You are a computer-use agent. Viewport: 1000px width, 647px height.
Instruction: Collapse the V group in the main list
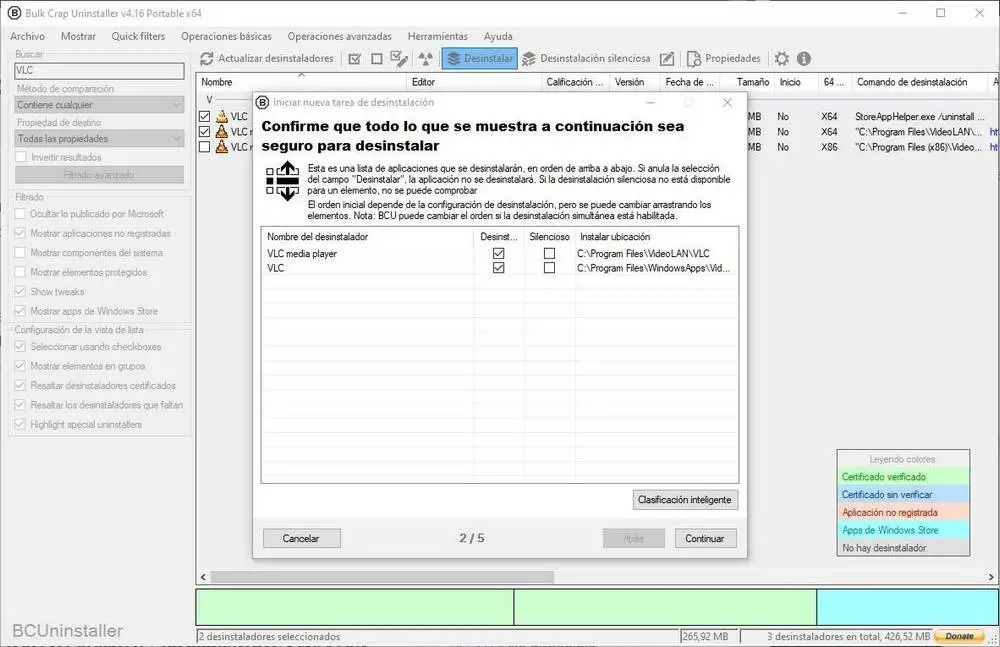pos(209,100)
